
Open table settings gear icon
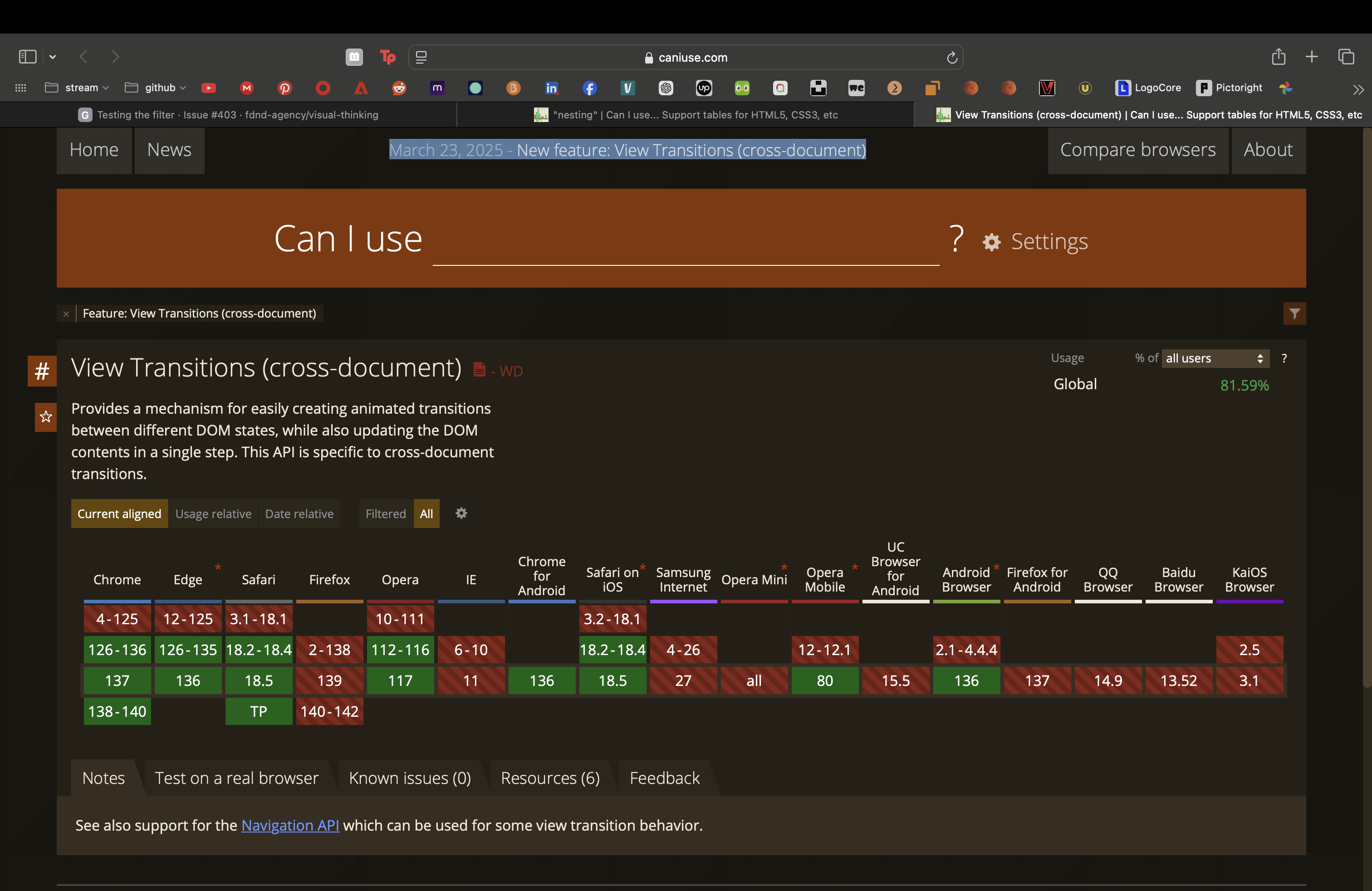461,513
